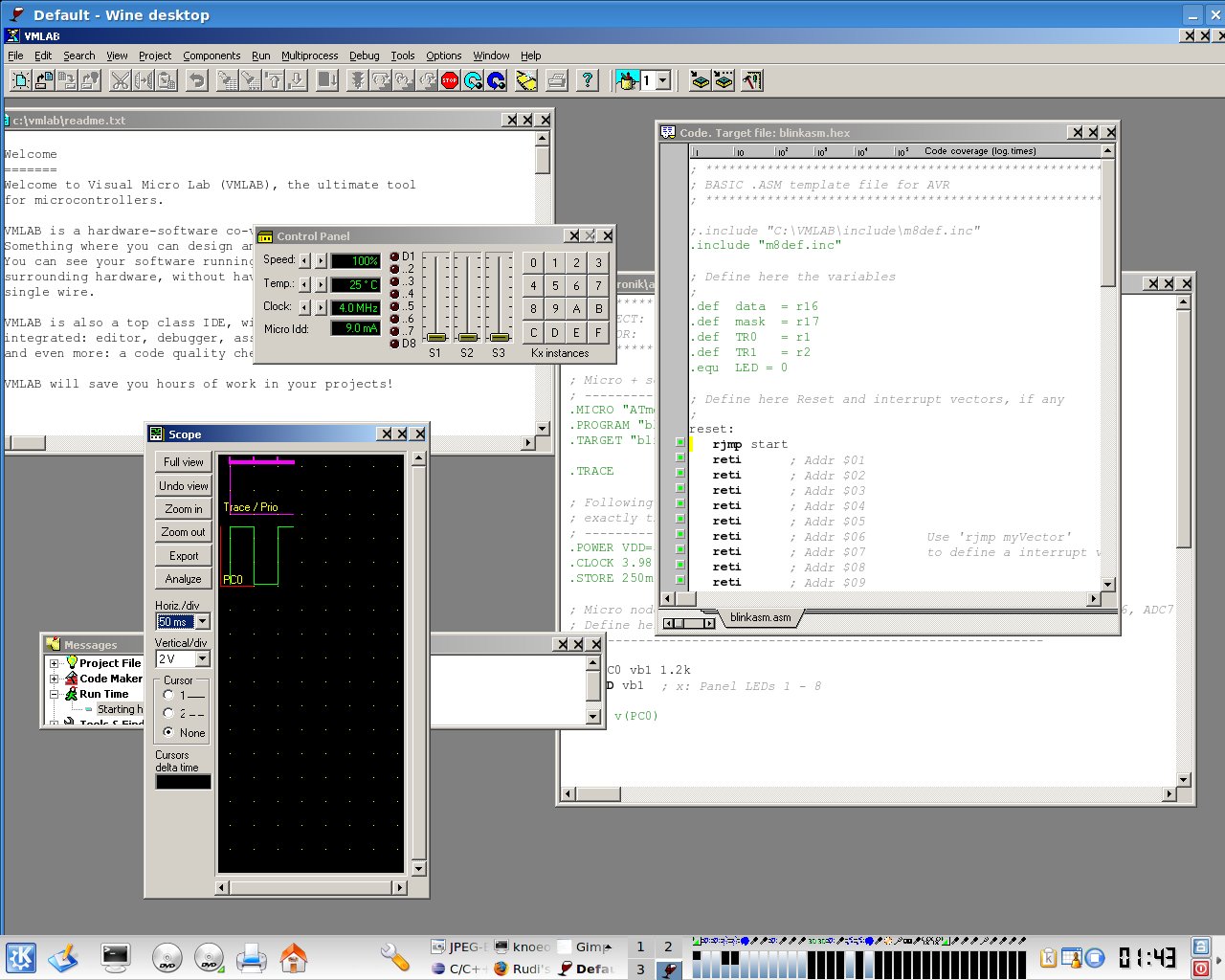Click the wrench settings icon in taskbar
The height and width of the screenshot is (980, 1225).
pyautogui.click(x=394, y=957)
